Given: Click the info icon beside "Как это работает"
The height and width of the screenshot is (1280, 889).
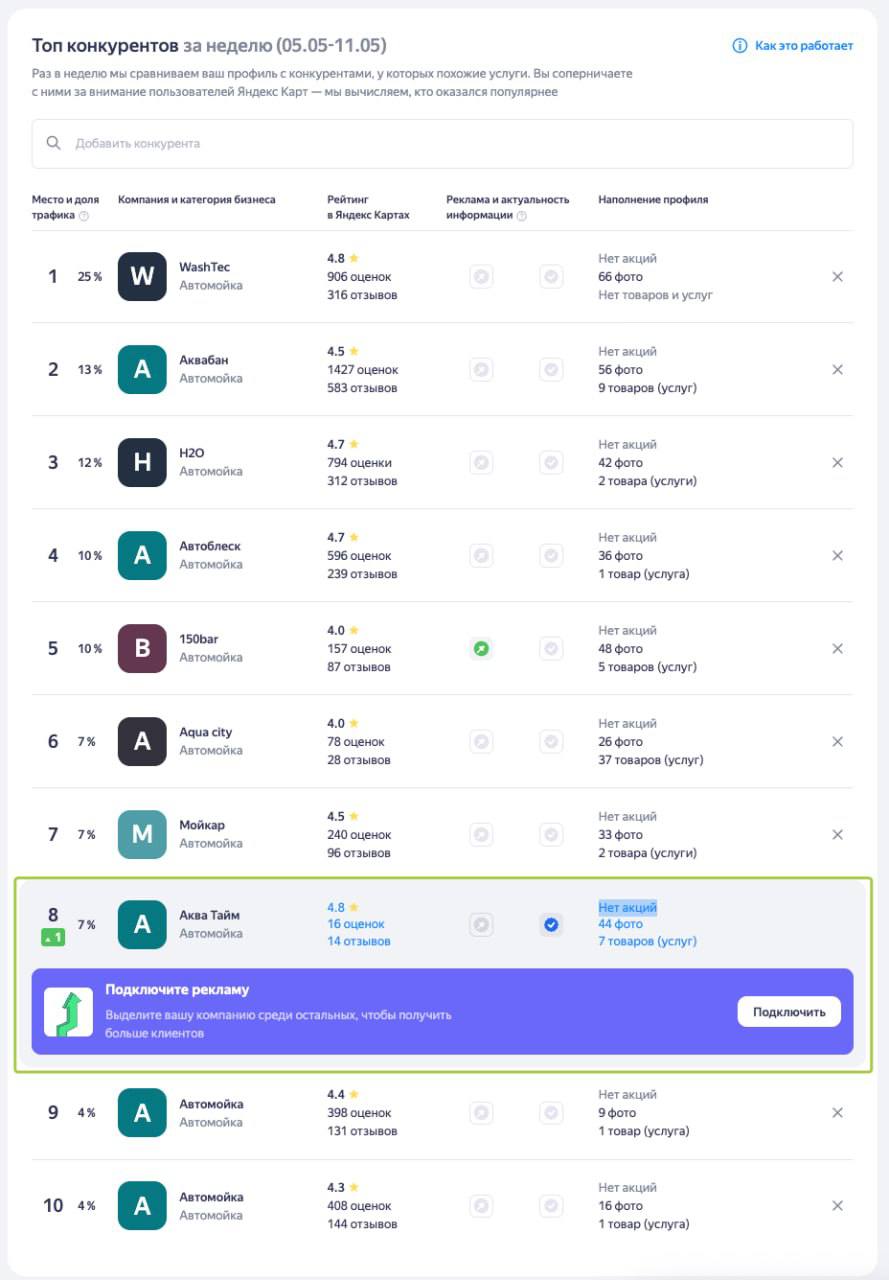Looking at the screenshot, I should point(740,46).
